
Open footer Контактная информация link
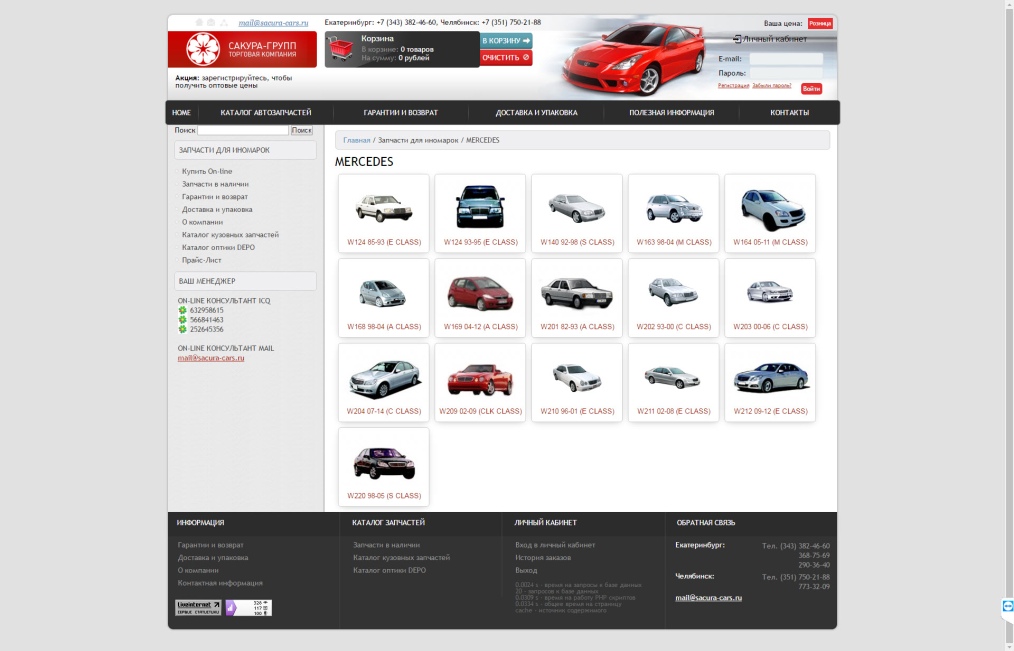point(220,583)
